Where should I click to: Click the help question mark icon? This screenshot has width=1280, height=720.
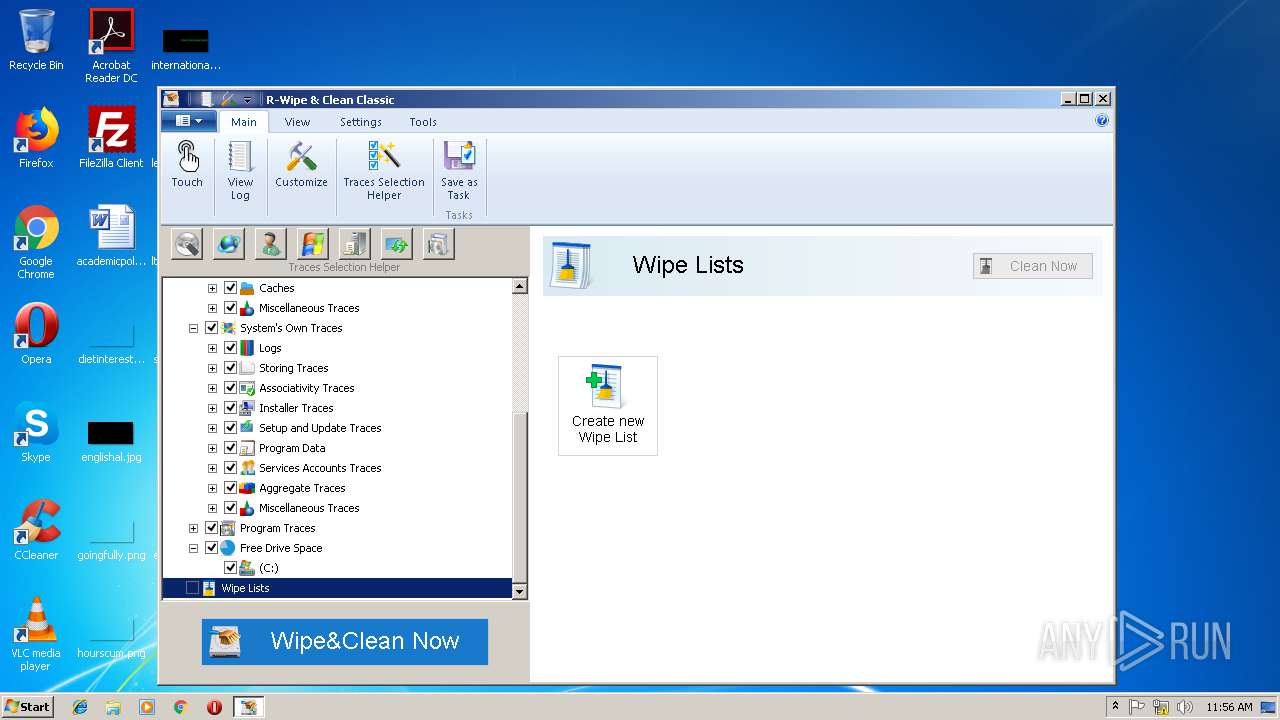[1102, 121]
